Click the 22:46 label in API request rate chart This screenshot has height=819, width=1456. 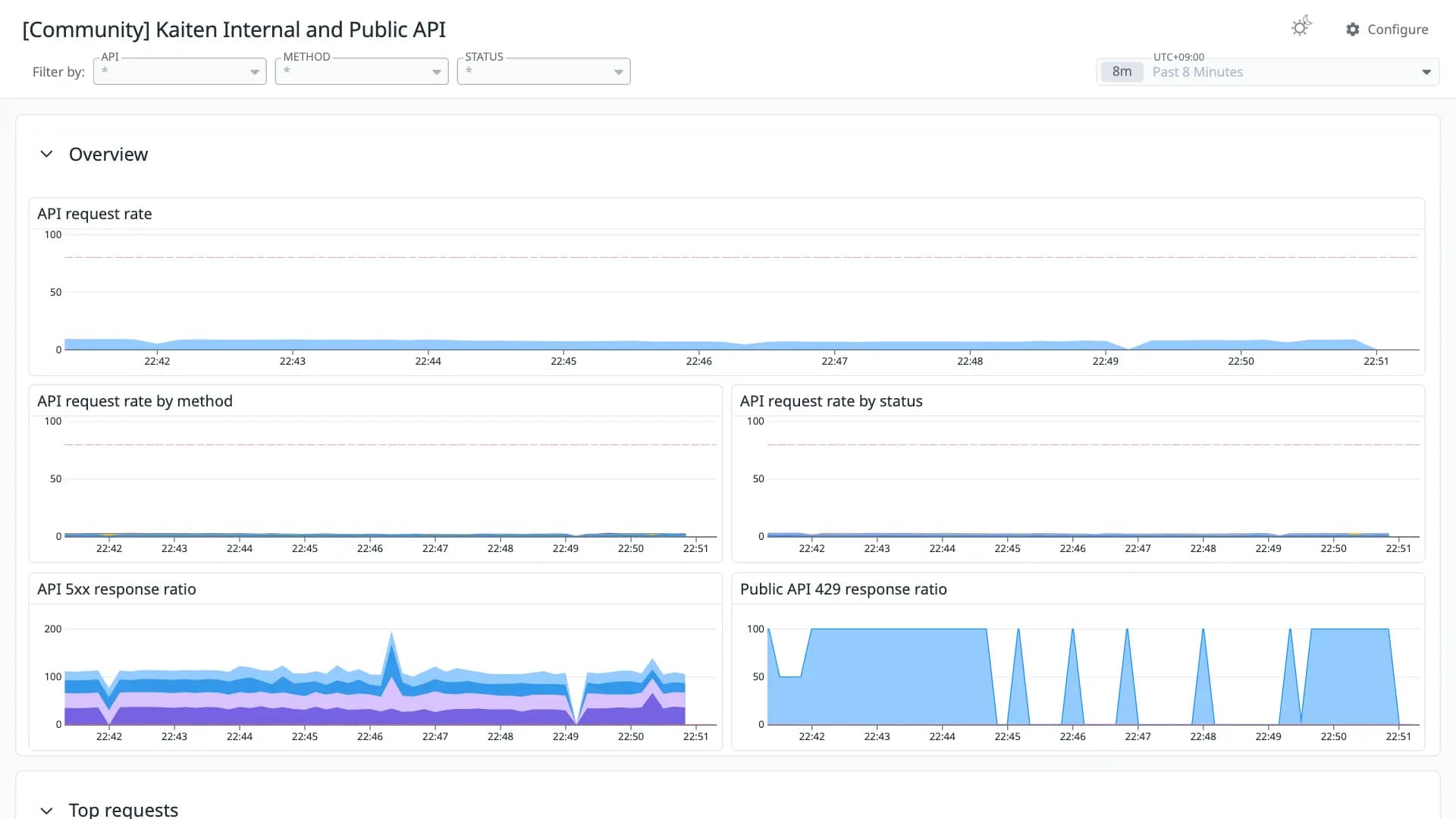pos(698,361)
